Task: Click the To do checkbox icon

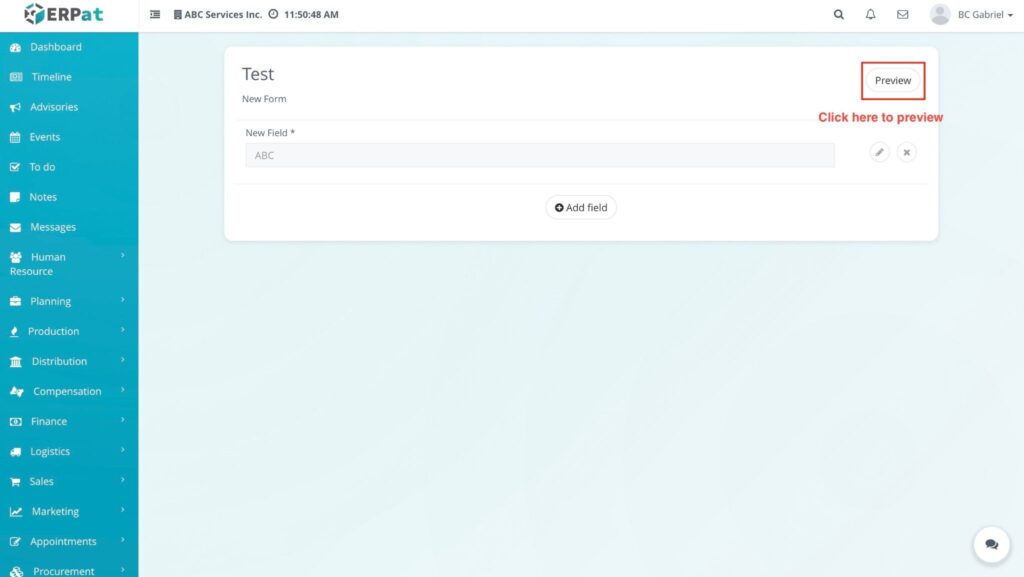Action: pos(15,167)
